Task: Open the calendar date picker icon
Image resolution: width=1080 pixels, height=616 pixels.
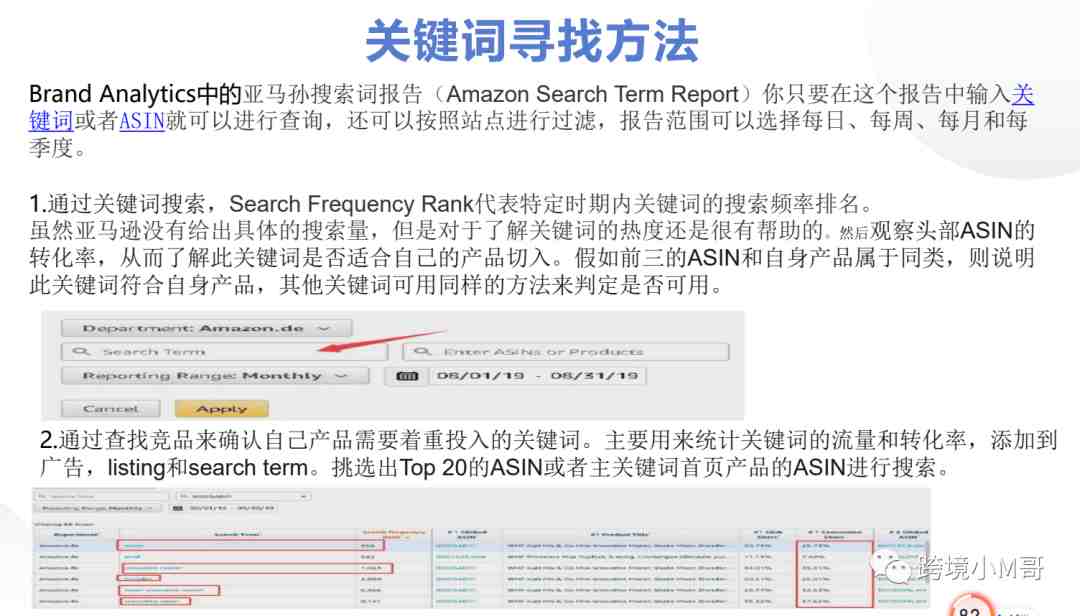Action: point(407,376)
